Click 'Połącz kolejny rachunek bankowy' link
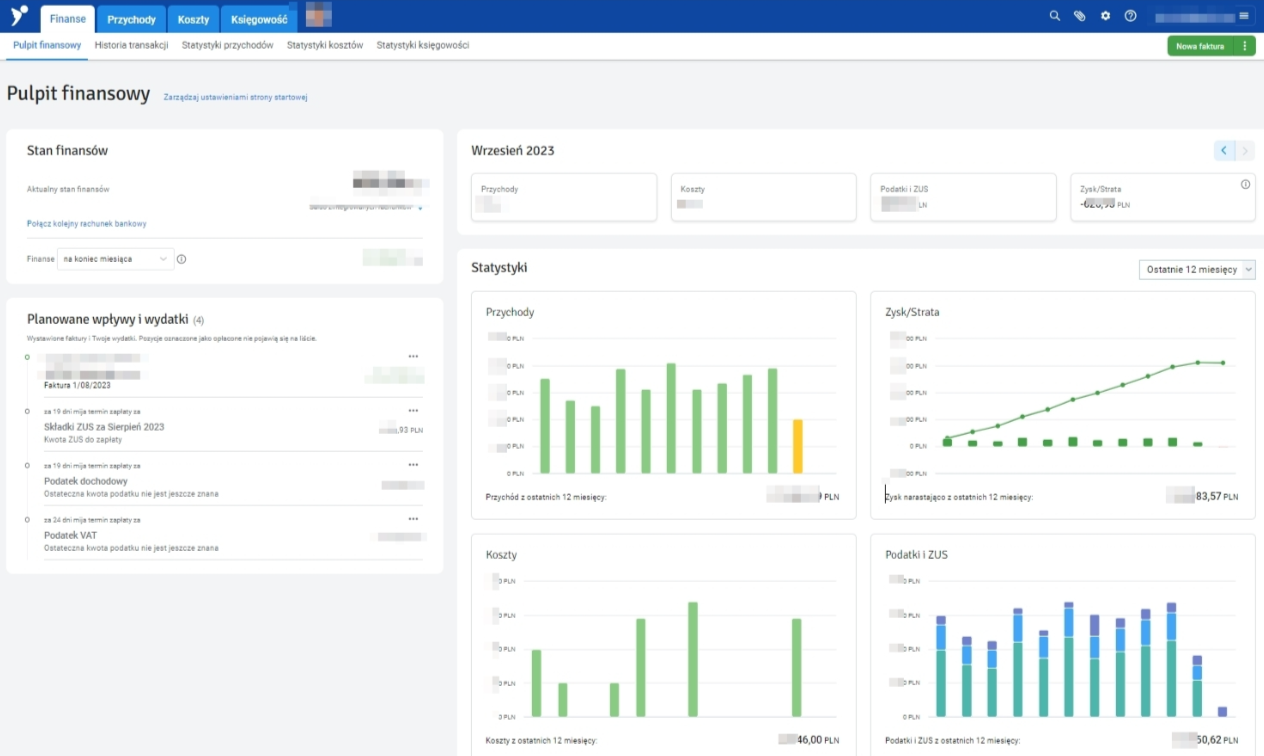 (x=86, y=224)
